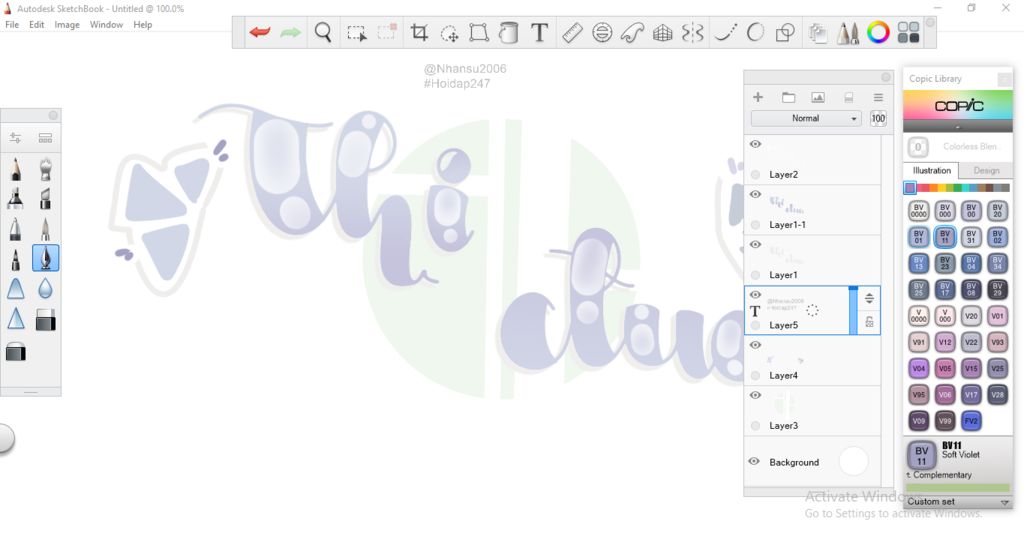Select the Text tool in toolbar
The width and height of the screenshot is (1024, 542).
tap(539, 32)
